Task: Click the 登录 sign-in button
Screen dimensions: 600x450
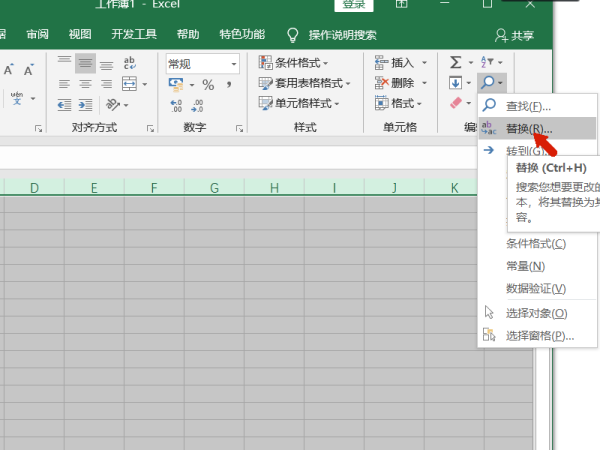Action: coord(354,5)
